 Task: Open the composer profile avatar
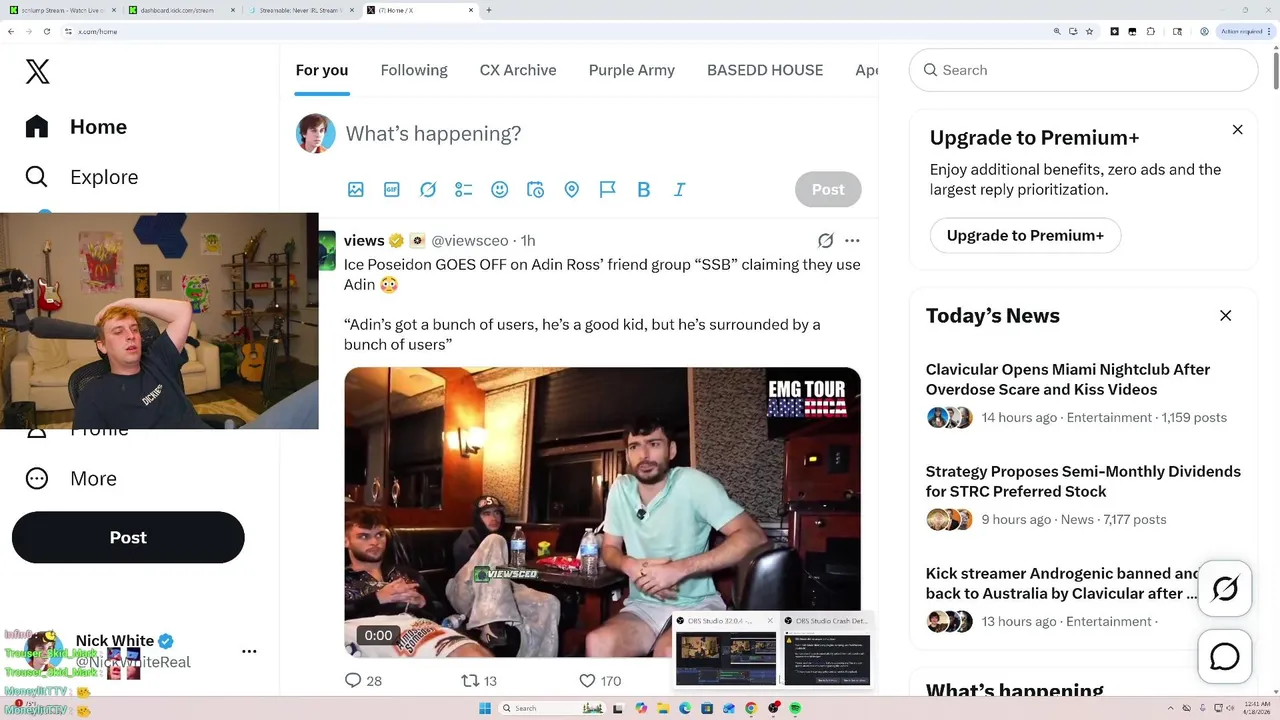(x=315, y=133)
